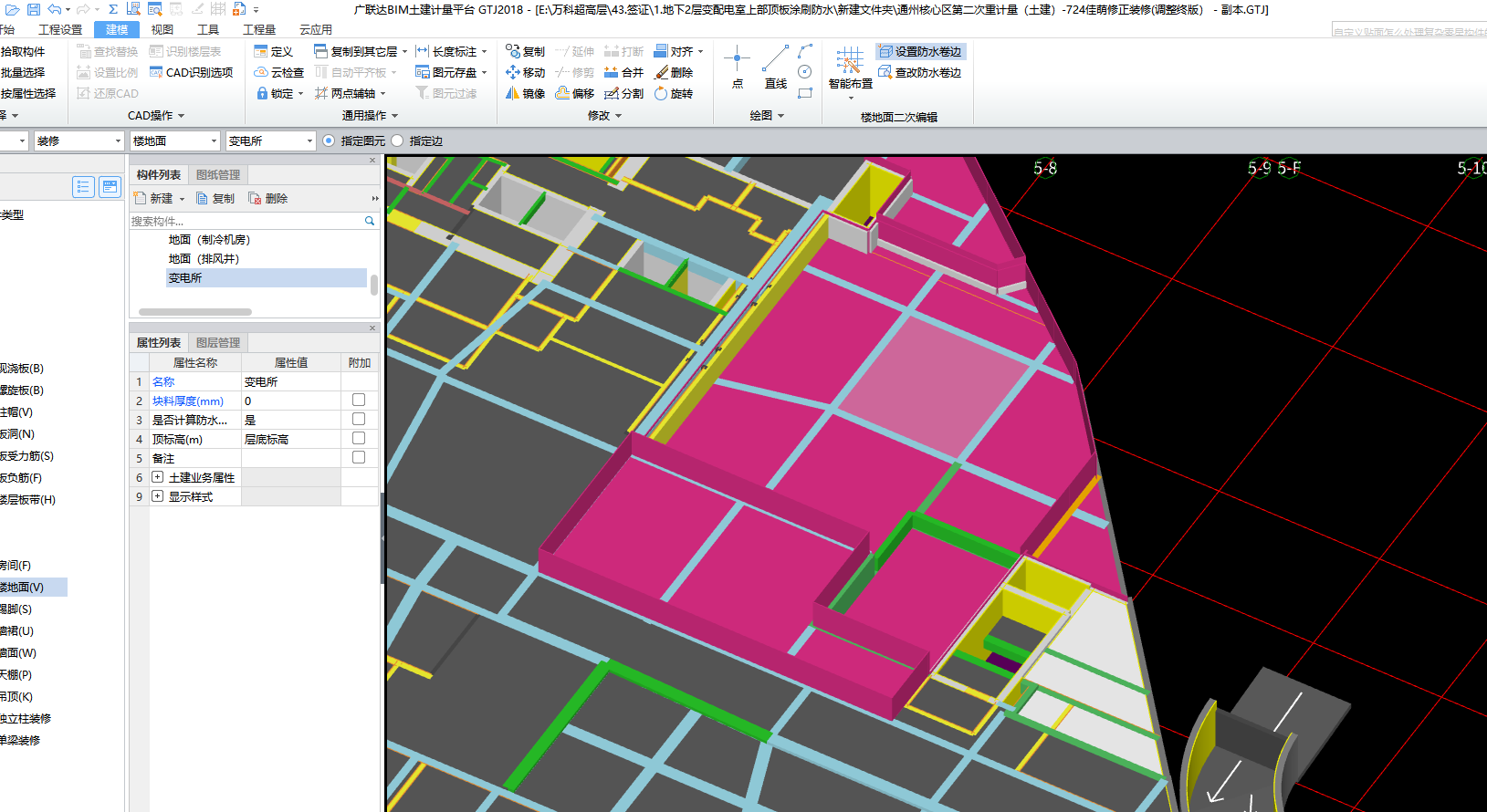Click the 楼地面(V) item in left navigation
The width and height of the screenshot is (1487, 812).
tap(33, 587)
